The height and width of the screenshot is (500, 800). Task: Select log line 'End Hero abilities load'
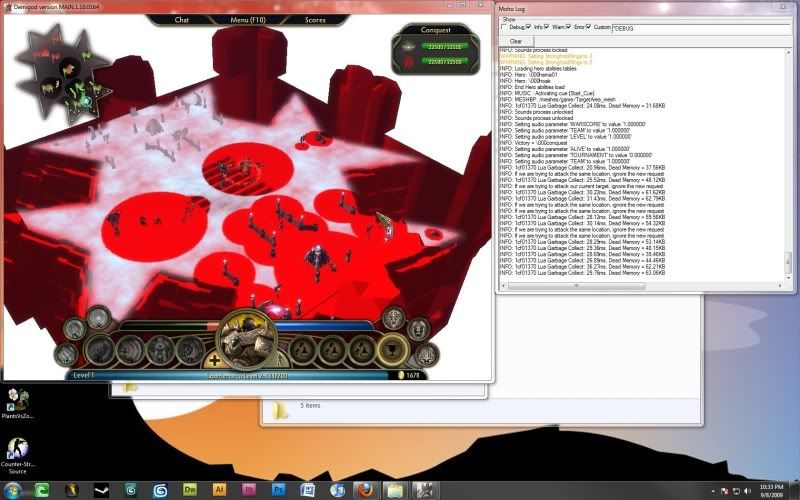pos(532,87)
